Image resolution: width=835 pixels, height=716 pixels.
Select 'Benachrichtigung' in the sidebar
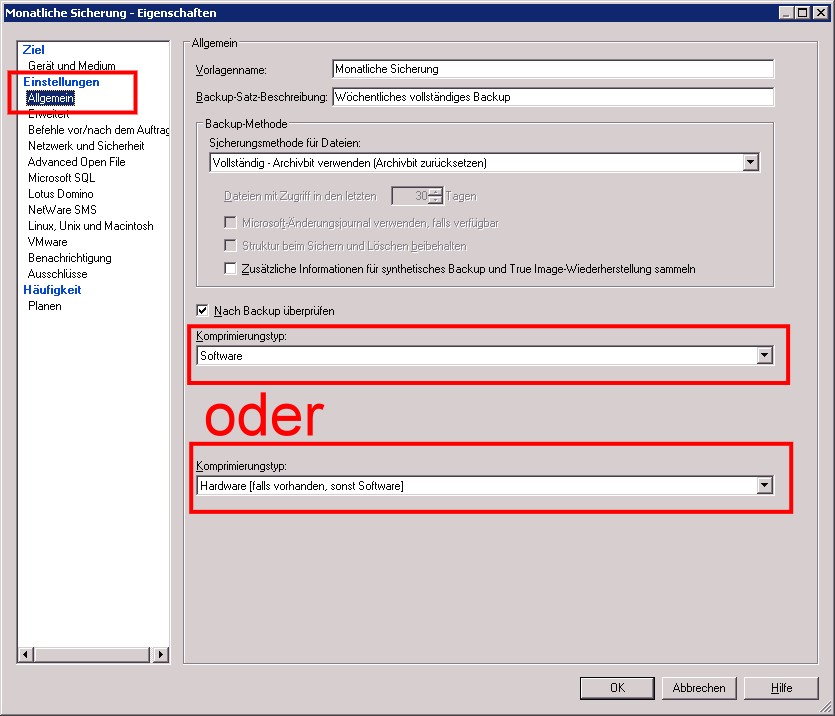click(69, 258)
